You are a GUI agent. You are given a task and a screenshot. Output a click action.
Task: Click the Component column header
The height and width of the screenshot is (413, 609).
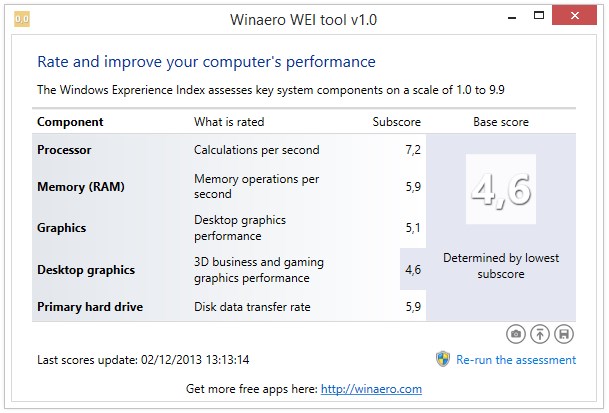[x=70, y=122]
